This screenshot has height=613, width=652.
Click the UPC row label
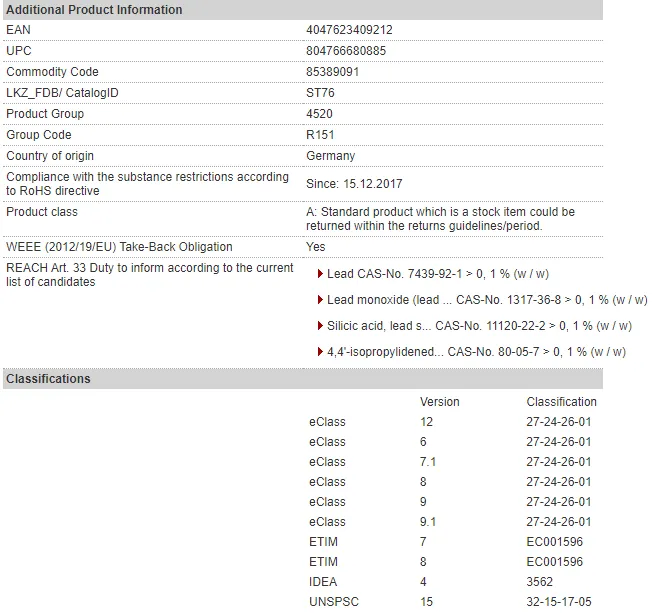tap(19, 51)
